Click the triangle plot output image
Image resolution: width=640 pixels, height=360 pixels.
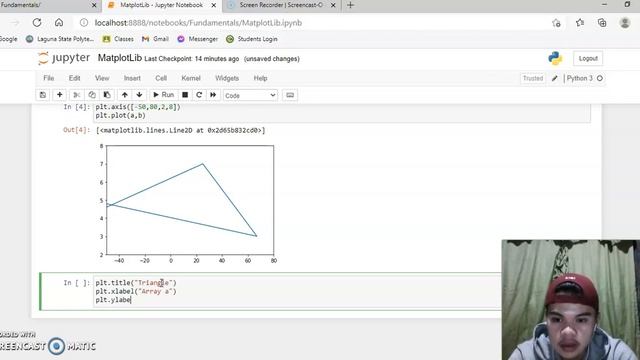click(x=188, y=203)
